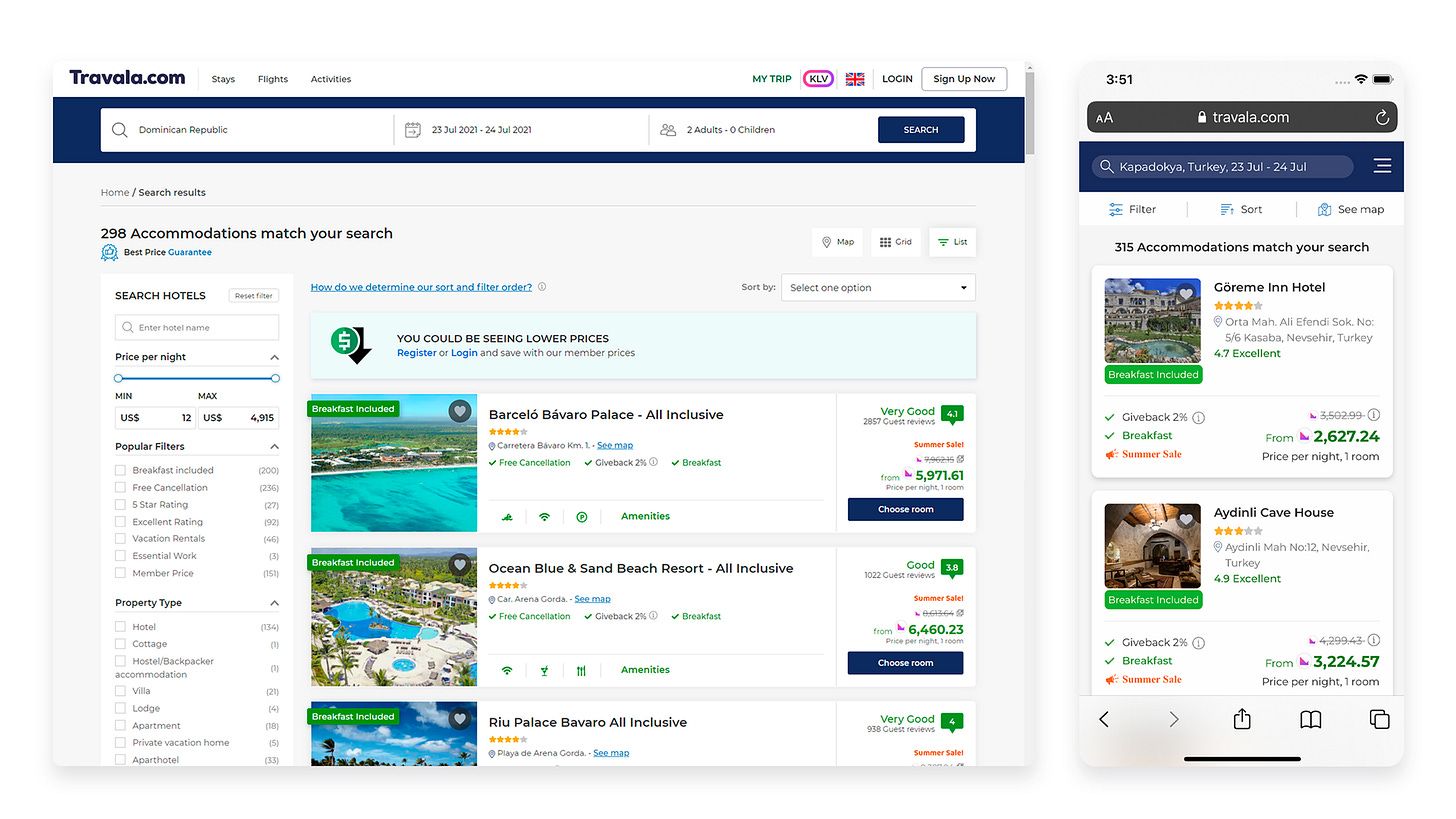Go back with mobile Safari back arrow
Image resolution: width=1456 pixels, height=819 pixels.
pos(1104,719)
